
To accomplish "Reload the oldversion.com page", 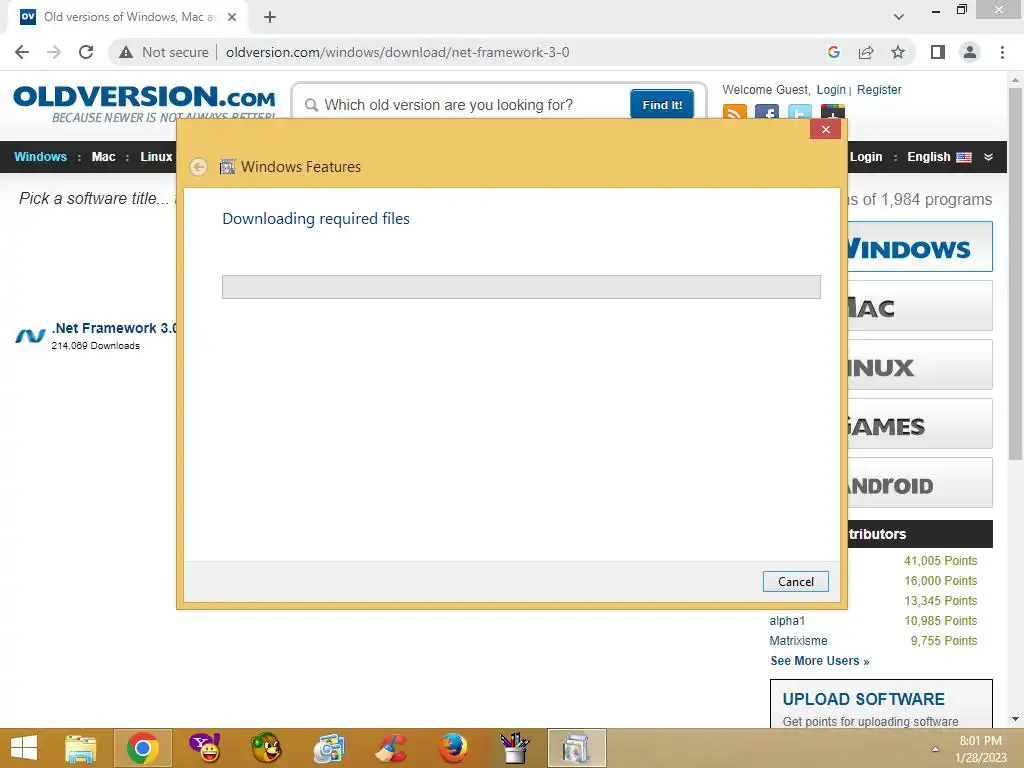I will pos(86,52).
